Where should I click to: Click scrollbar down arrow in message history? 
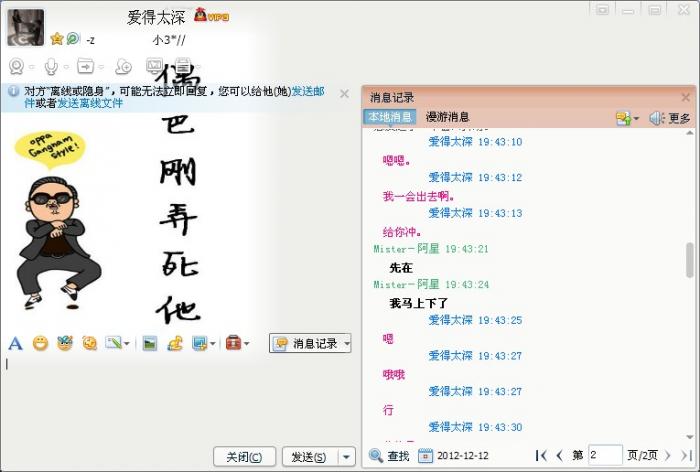point(690,437)
